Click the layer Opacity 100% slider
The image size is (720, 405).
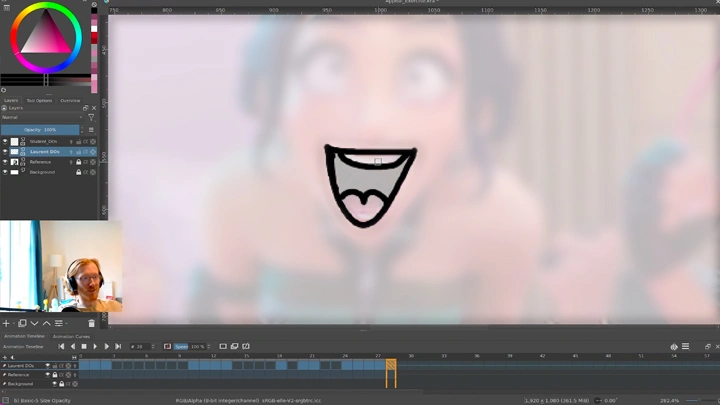tap(40, 130)
